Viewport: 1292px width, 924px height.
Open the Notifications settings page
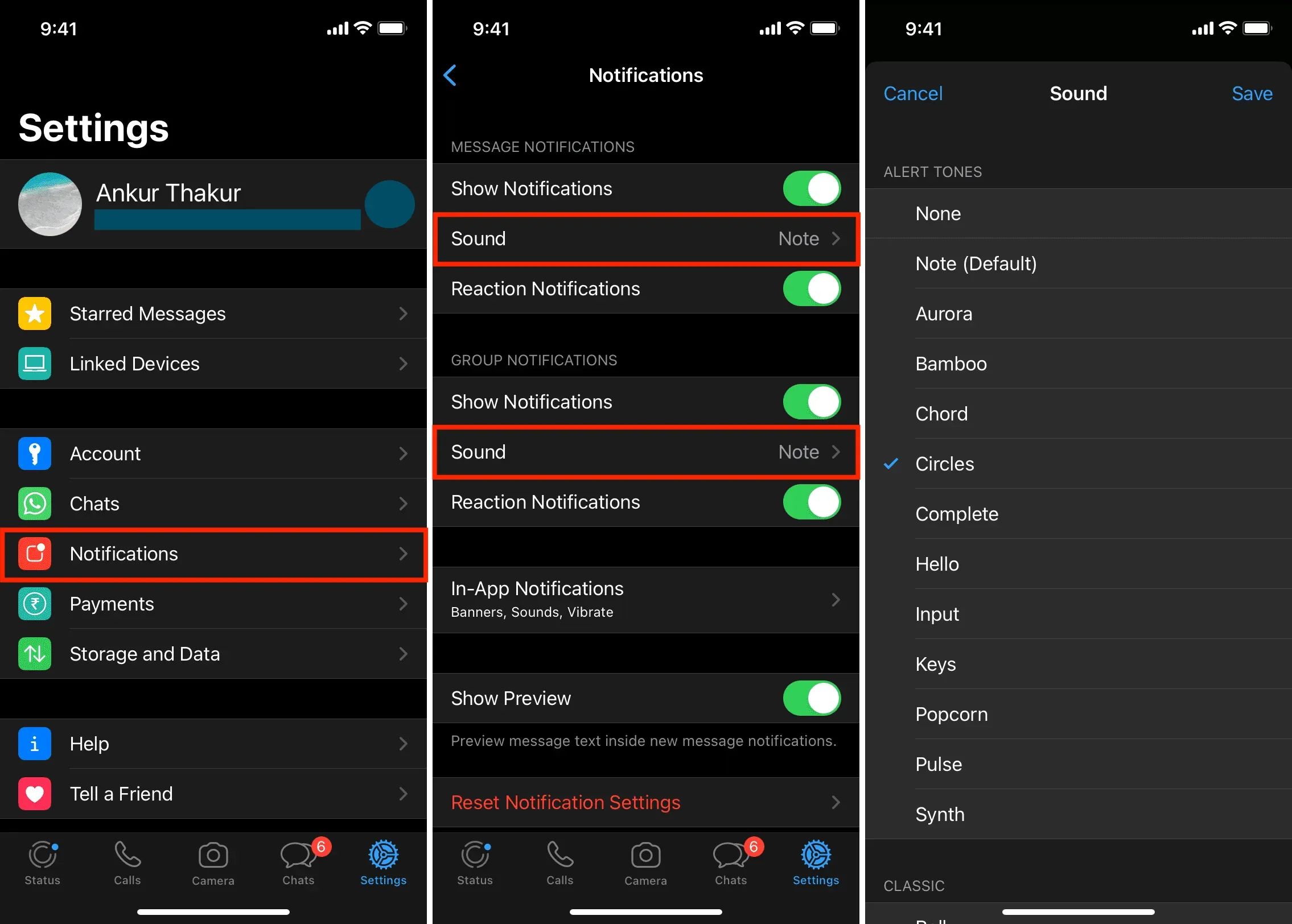click(x=215, y=554)
